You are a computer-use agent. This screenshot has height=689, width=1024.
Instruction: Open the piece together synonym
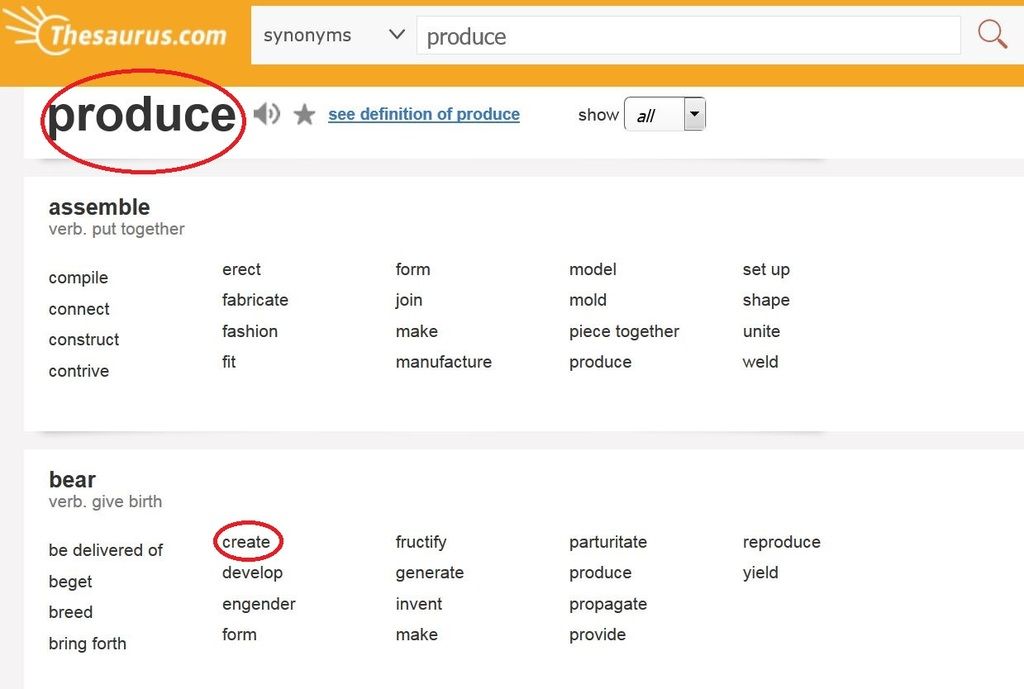coord(624,331)
